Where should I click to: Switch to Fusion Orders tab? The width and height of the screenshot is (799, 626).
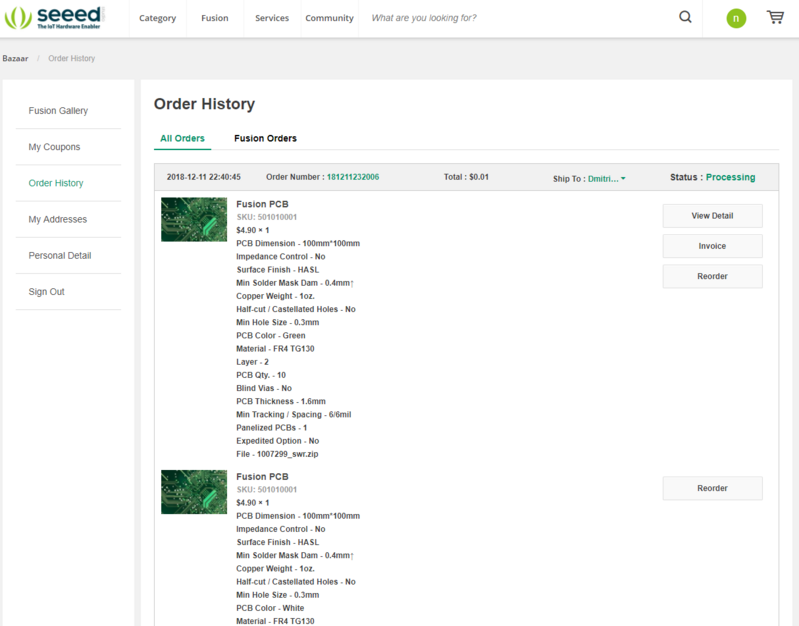(265, 138)
